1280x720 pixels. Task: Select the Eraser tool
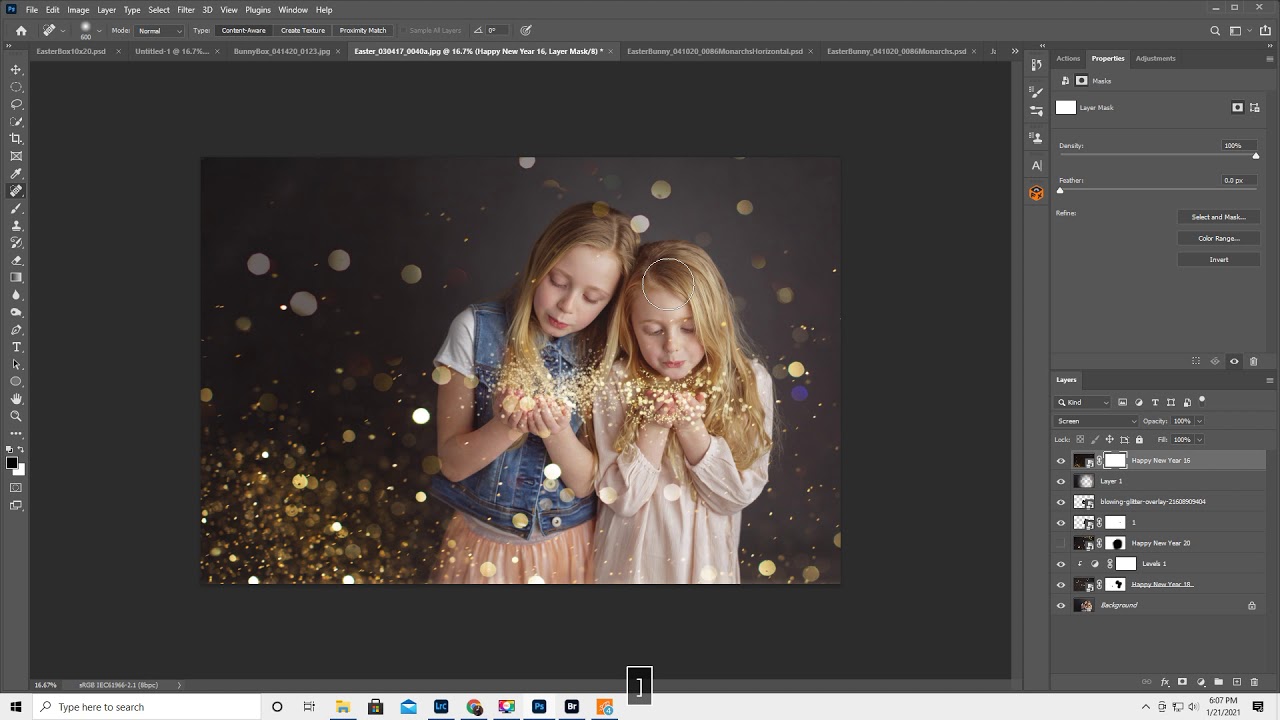click(x=16, y=260)
